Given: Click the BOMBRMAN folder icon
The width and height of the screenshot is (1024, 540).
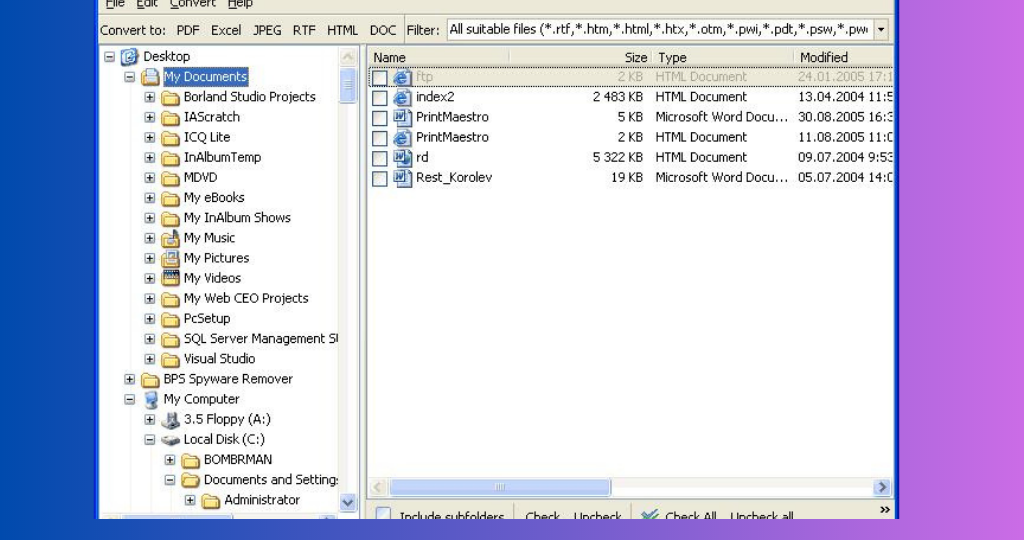Looking at the screenshot, I should pyautogui.click(x=191, y=460).
